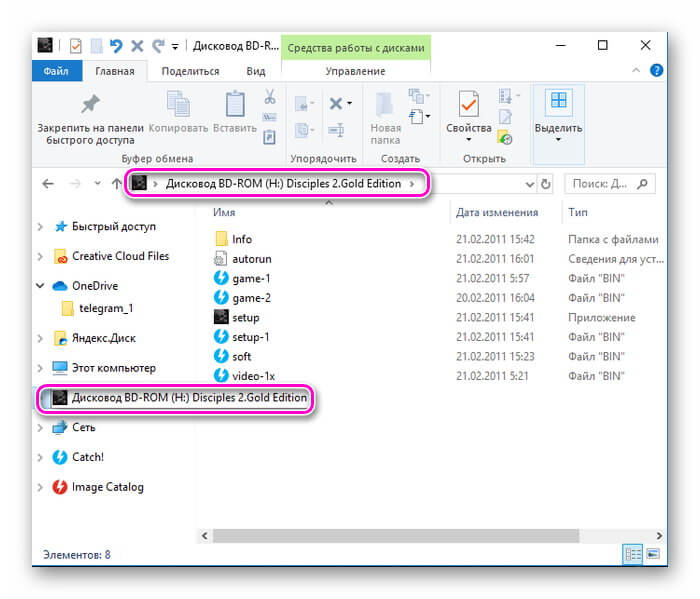This screenshot has width=700, height=599.
Task: Switch to large icons view in status bar
Action: pyautogui.click(x=653, y=554)
